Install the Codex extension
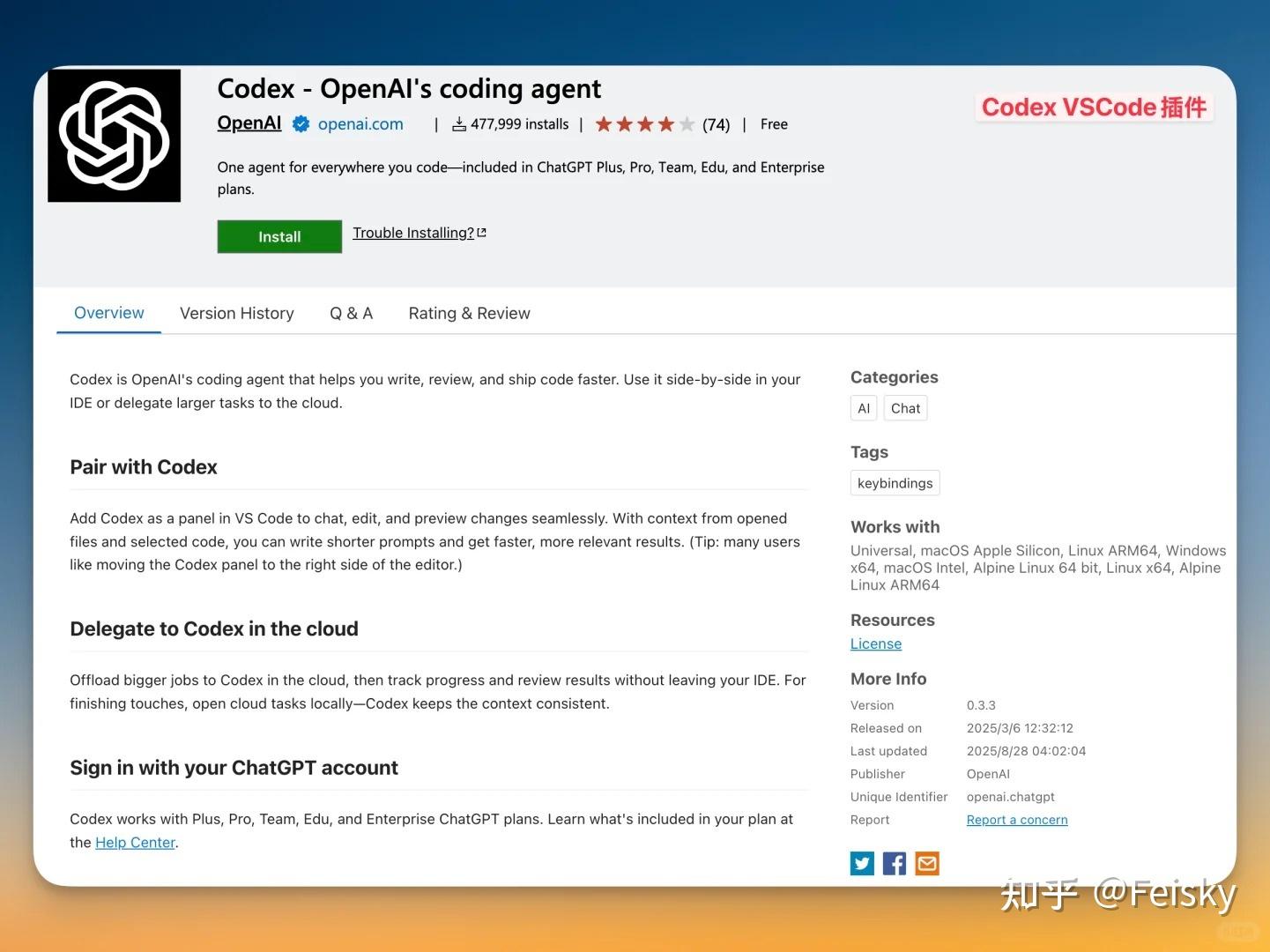This screenshot has height=952, width=1270. point(279,236)
